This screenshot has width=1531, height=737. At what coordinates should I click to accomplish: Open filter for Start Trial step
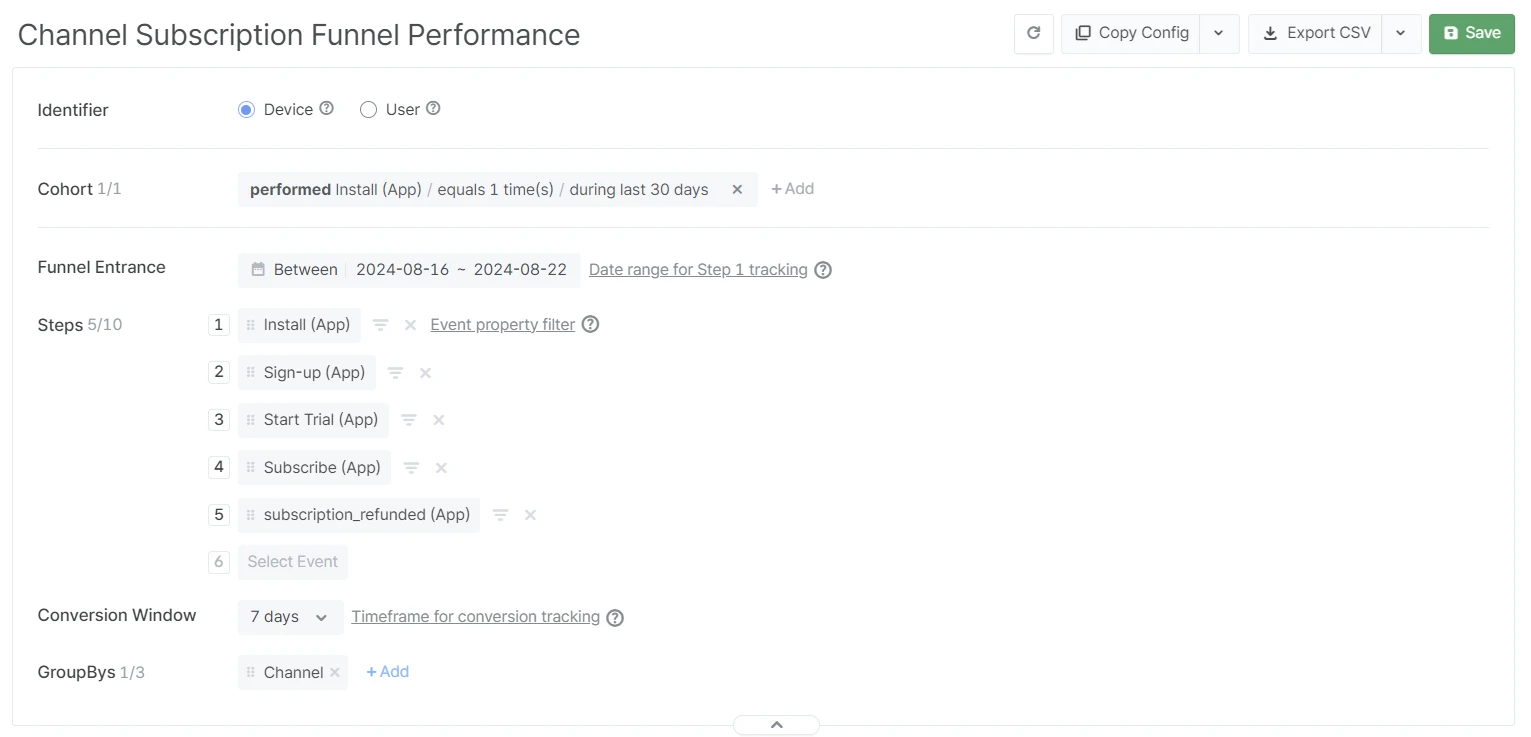409,420
